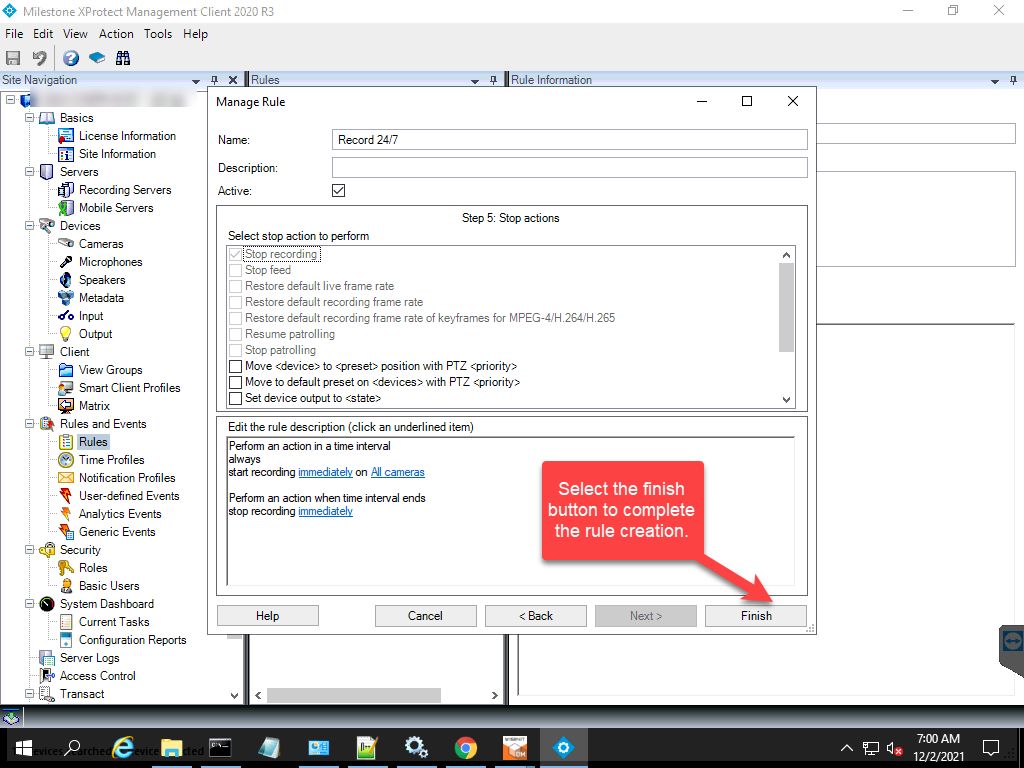Click the binoculars search toolbar icon
This screenshot has height=768, width=1024.
click(x=123, y=58)
